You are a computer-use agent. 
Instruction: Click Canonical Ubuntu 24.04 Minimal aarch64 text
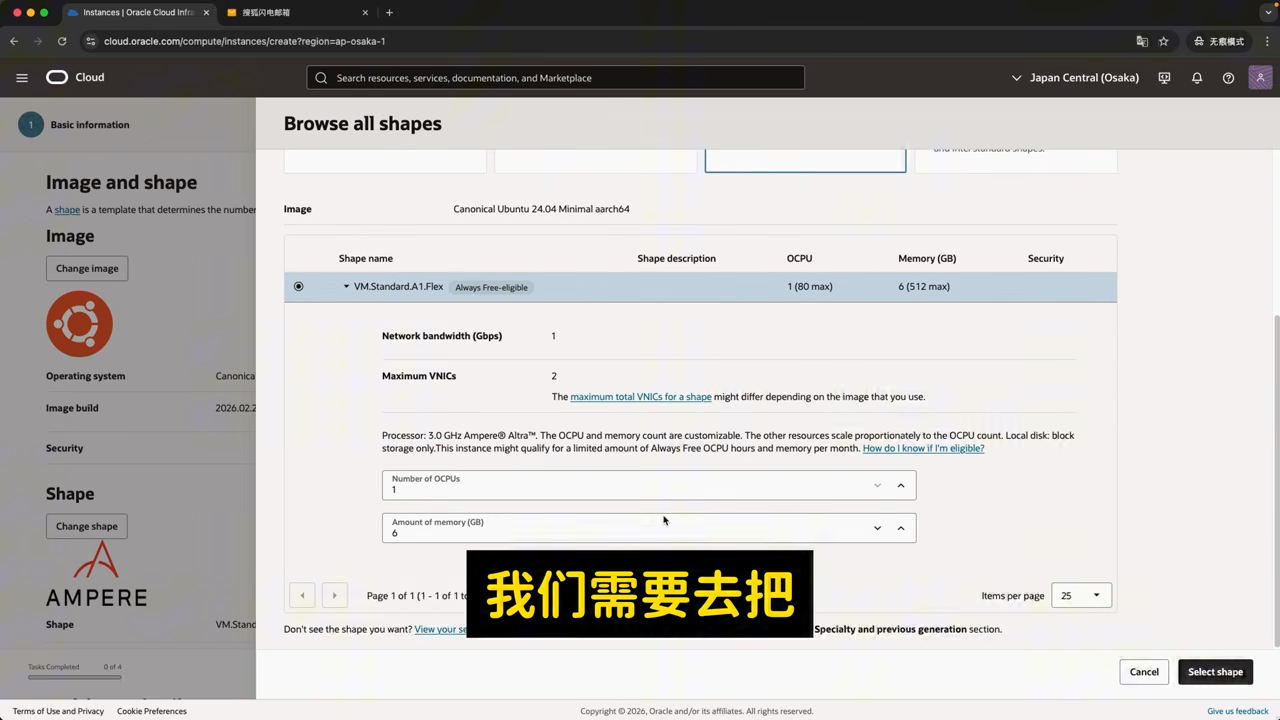pos(541,209)
